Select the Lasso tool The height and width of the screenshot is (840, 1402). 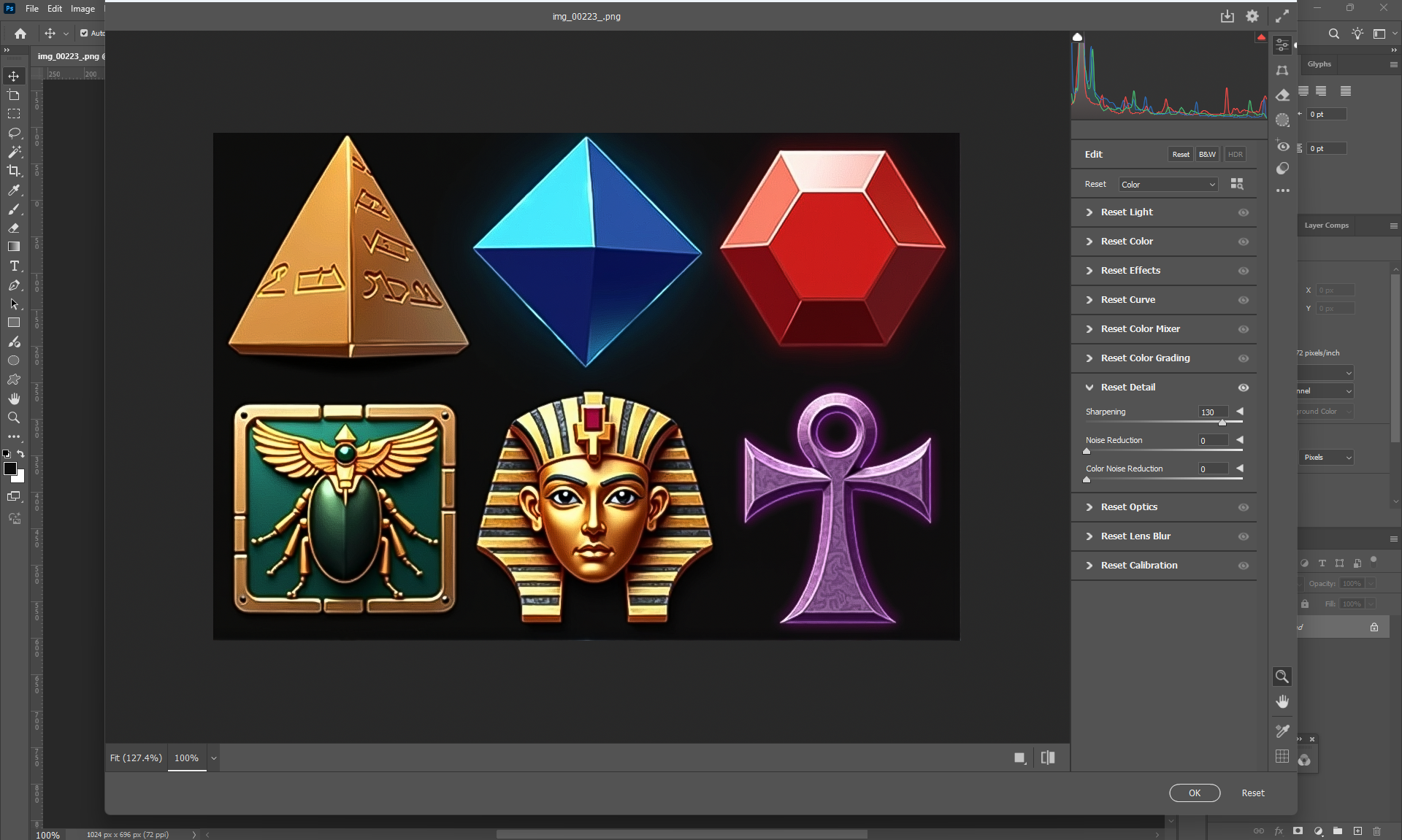14,133
